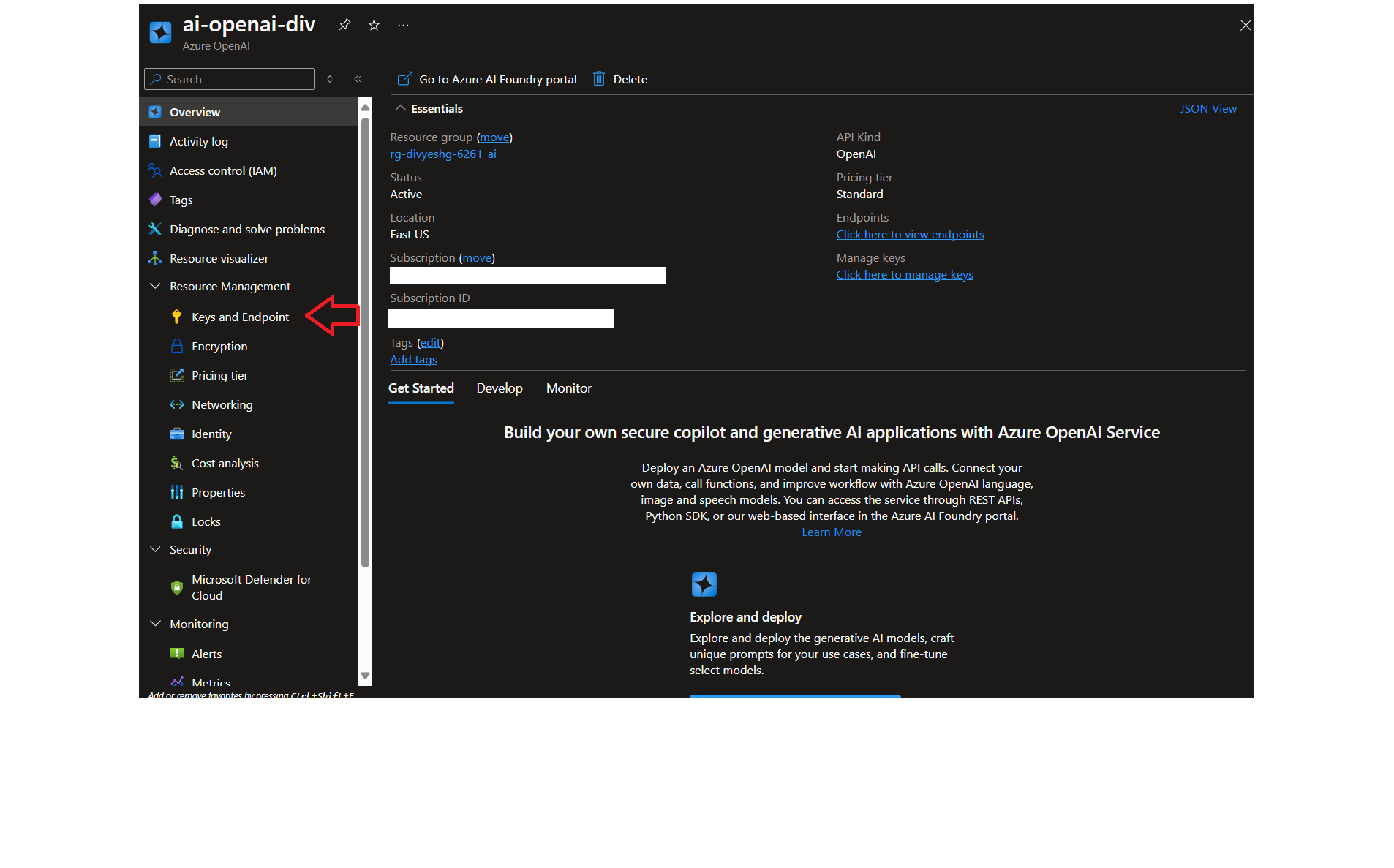The image size is (1394, 868).
Task: Click the Active status value
Action: [406, 194]
